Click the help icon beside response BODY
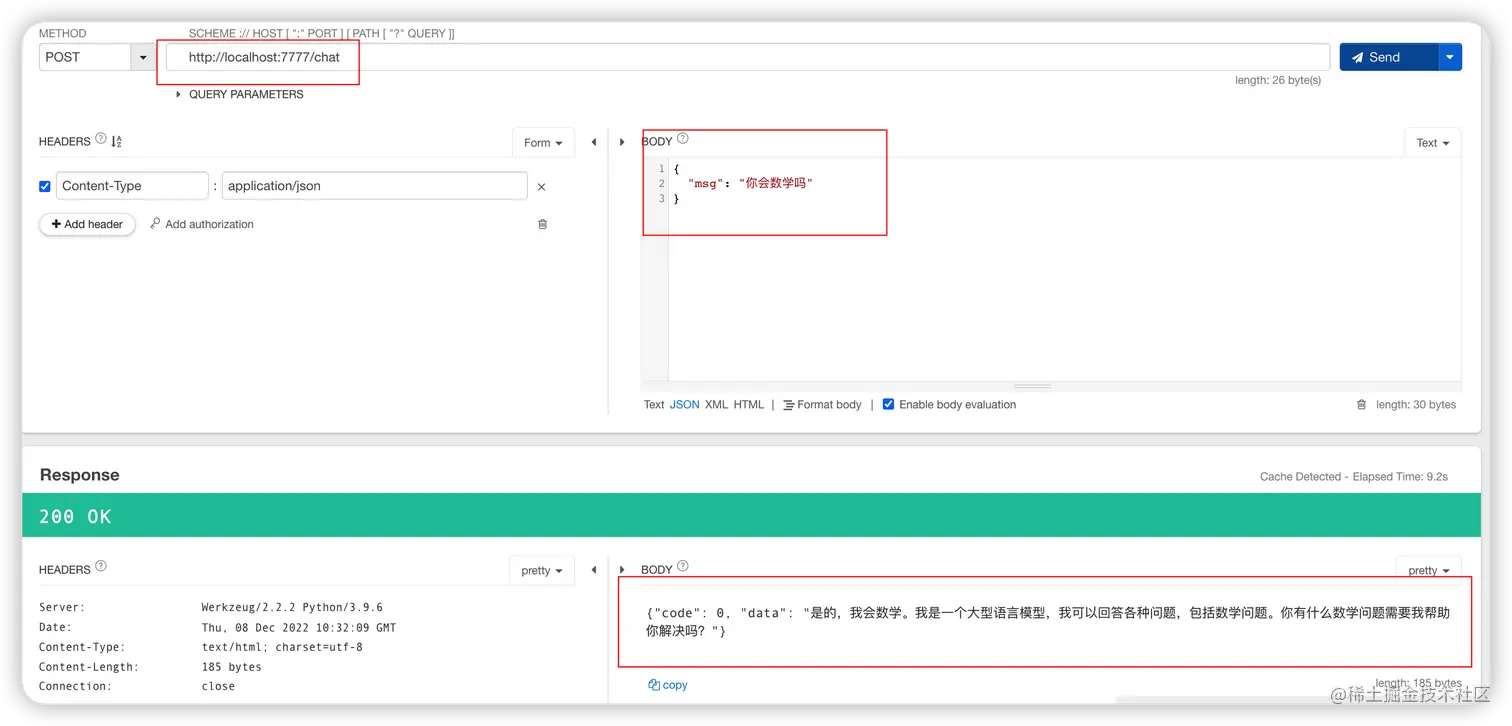This screenshot has height=726, width=1512. point(683,566)
